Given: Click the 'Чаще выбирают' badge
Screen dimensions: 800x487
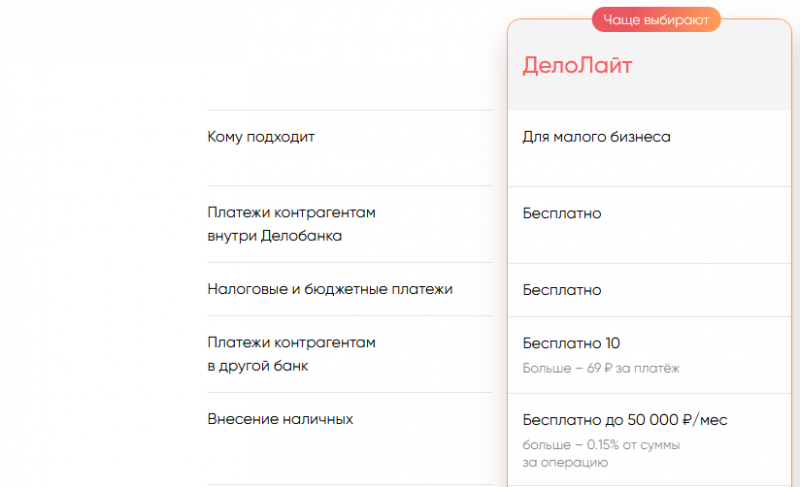Looking at the screenshot, I should click(x=656, y=20).
